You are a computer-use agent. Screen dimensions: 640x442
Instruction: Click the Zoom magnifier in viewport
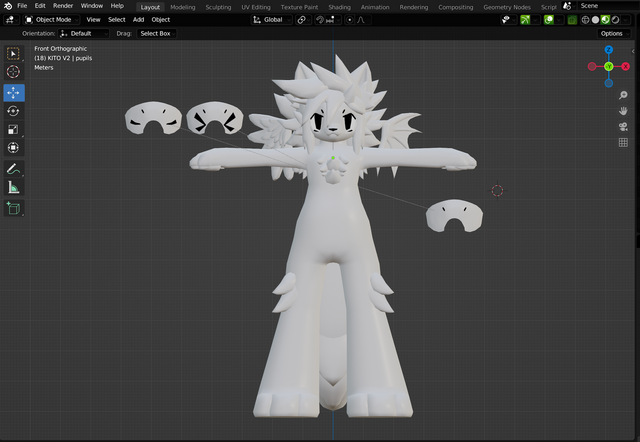pyautogui.click(x=623, y=95)
